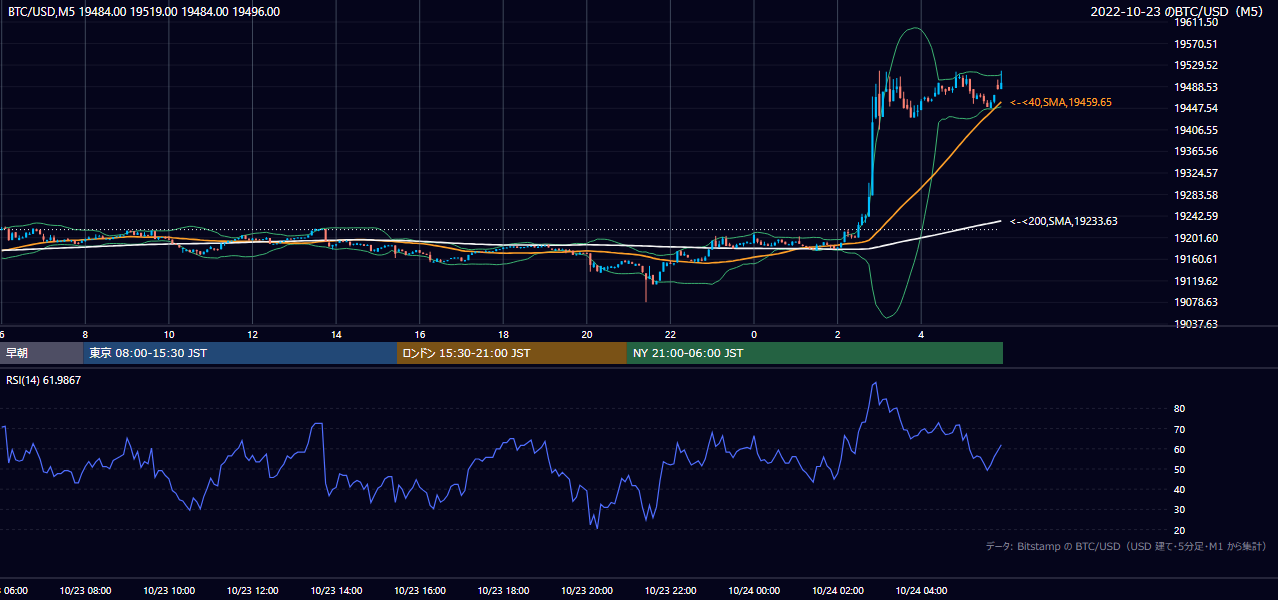Viewport: 1278px width, 600px height.
Task: Click price axis value 19119.62
Action: point(1196,281)
